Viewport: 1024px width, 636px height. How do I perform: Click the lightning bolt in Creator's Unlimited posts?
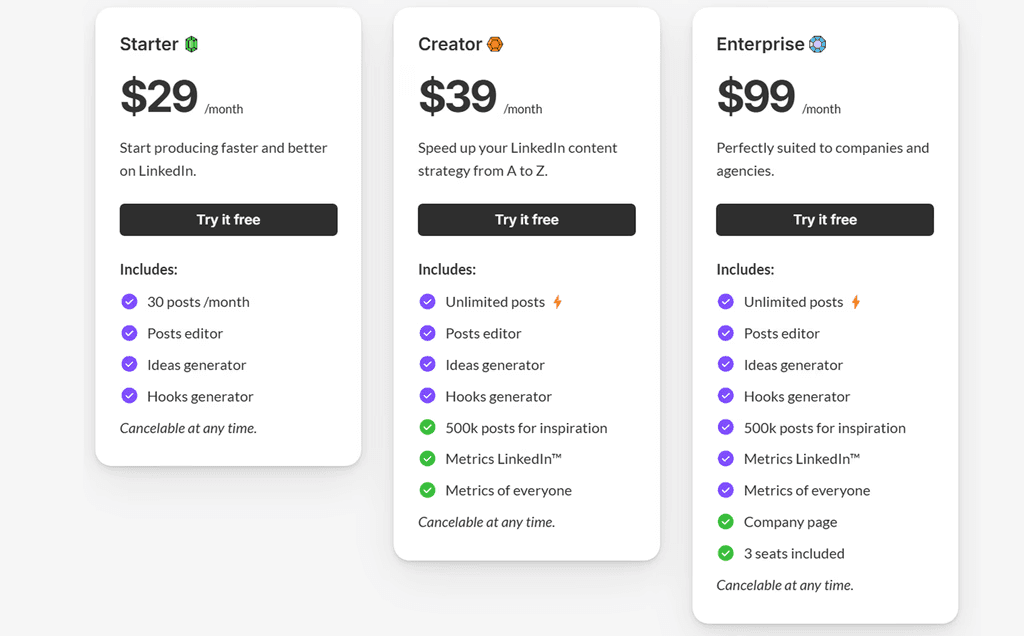557,302
